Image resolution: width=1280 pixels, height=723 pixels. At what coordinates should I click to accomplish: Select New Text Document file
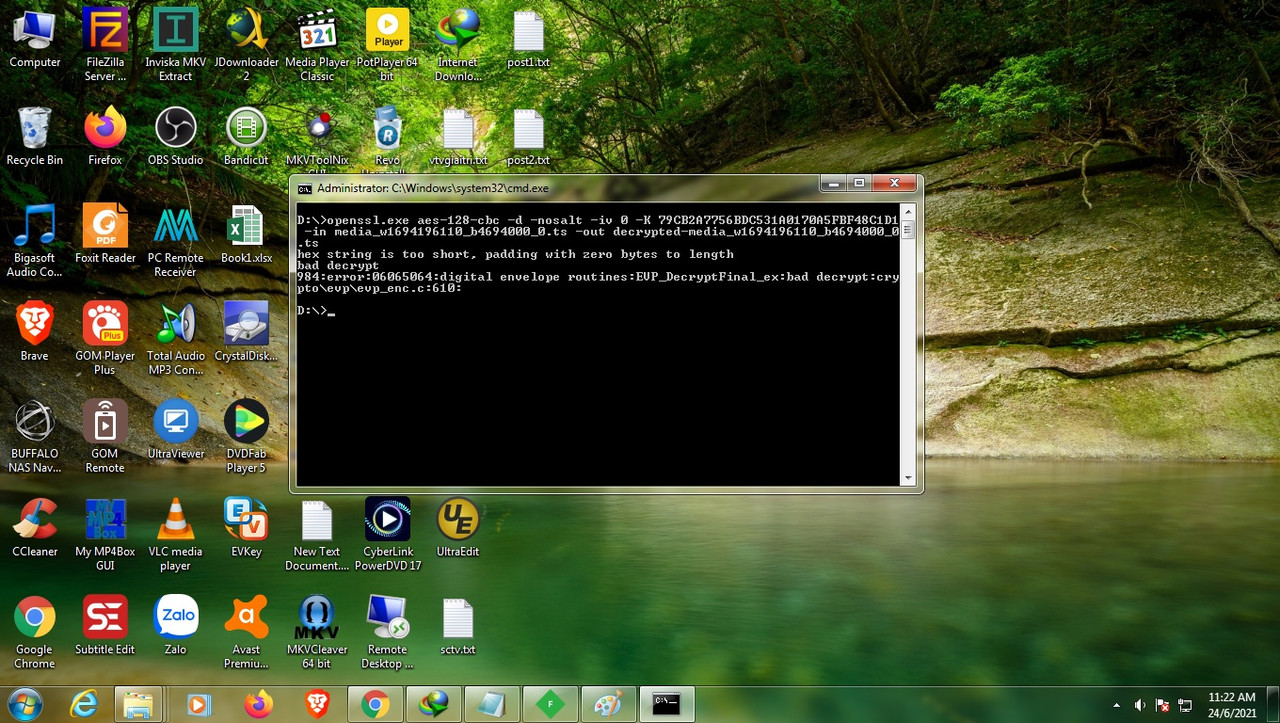[x=317, y=535]
